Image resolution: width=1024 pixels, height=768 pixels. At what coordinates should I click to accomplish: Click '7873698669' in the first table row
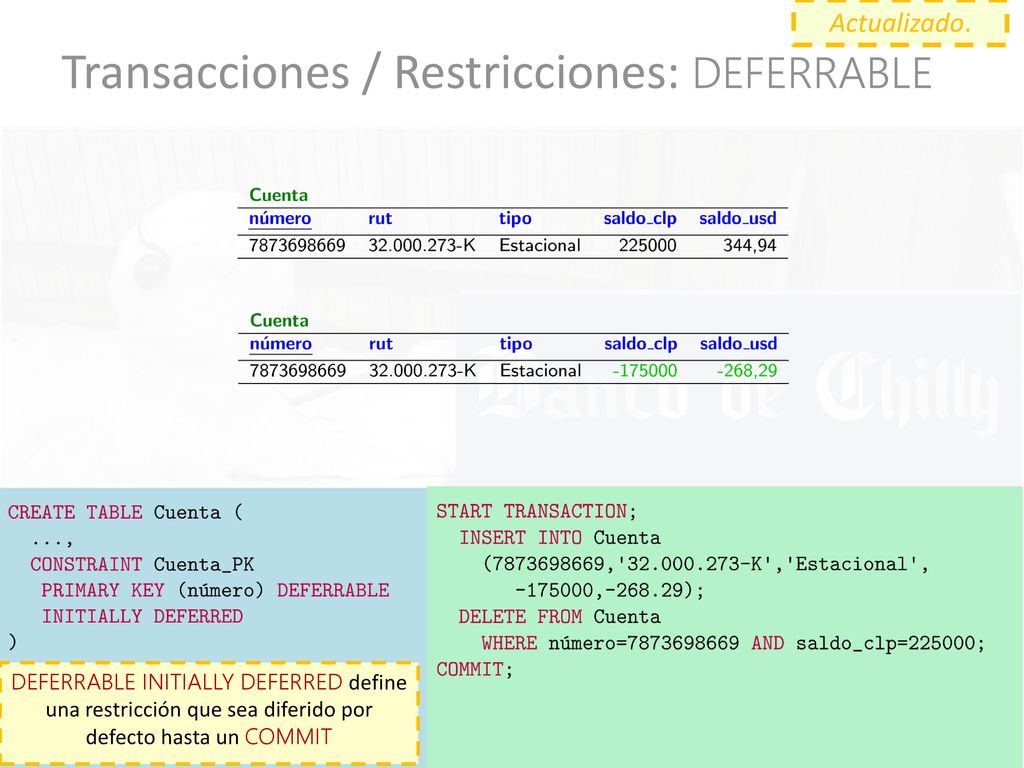click(296, 246)
